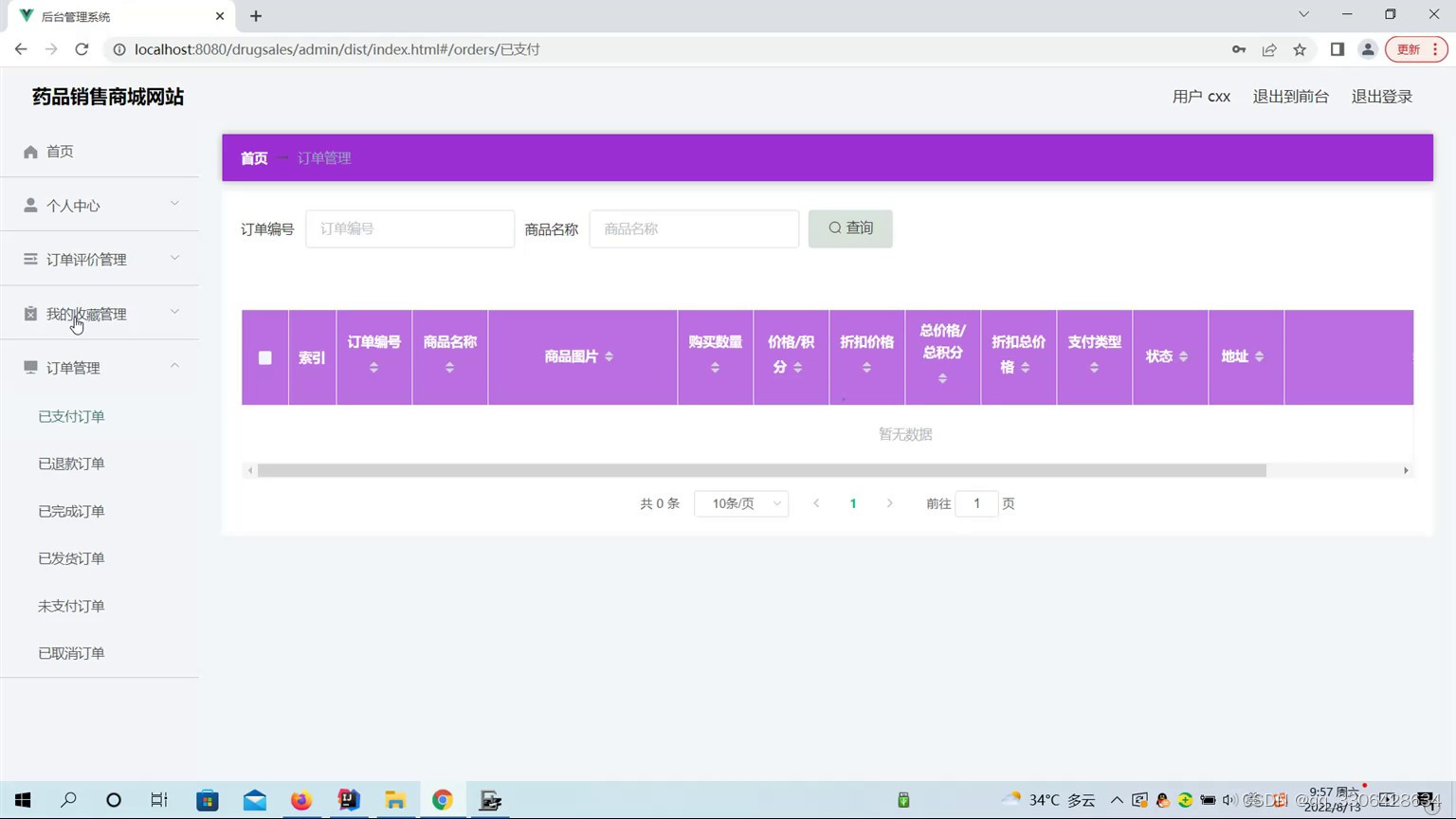
Task: Close the 后台管理系统 browser tab
Action: pos(220,16)
